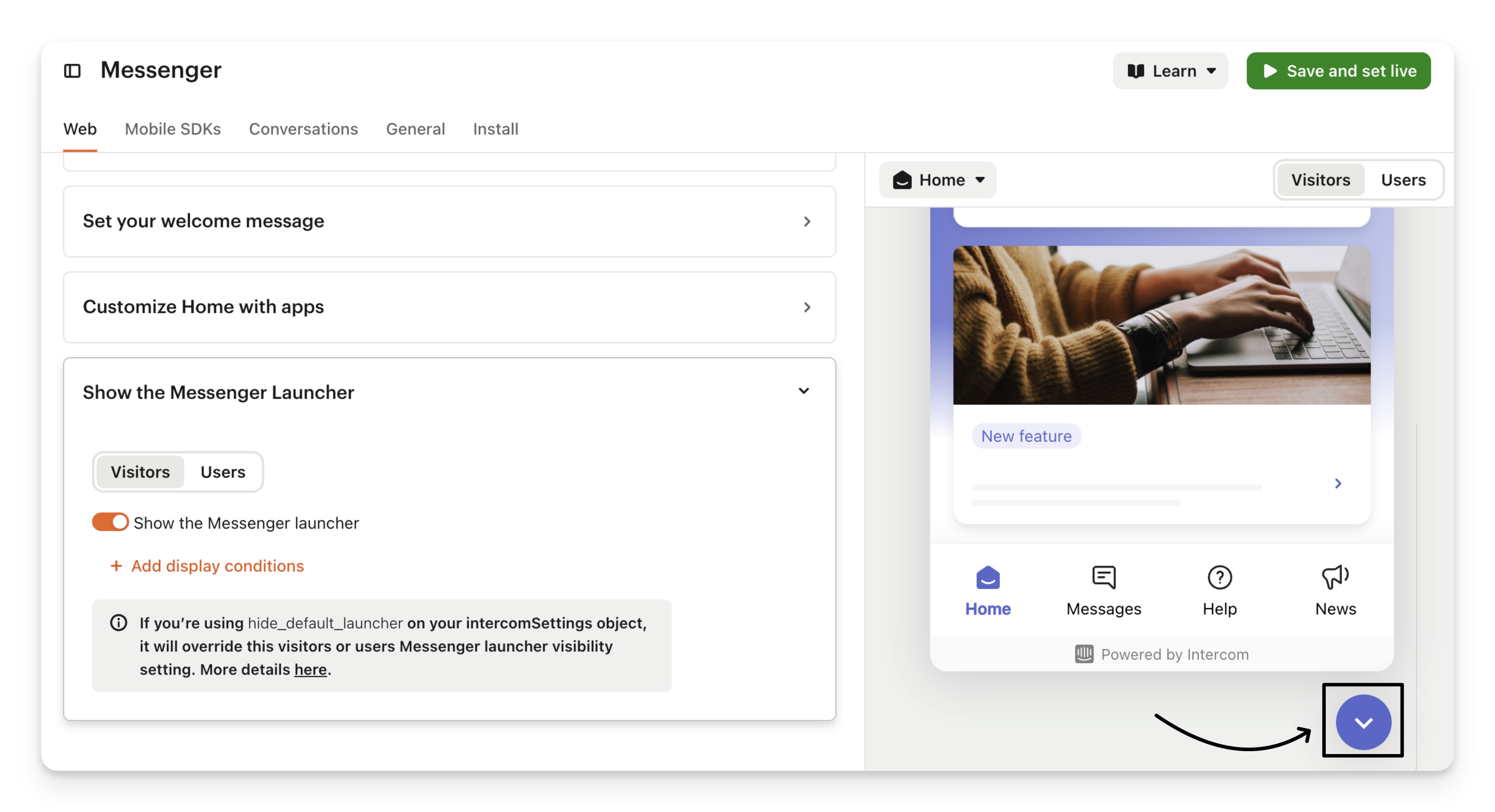Click the purple launcher chevron button
The height and width of the screenshot is (812, 1495).
[1363, 722]
